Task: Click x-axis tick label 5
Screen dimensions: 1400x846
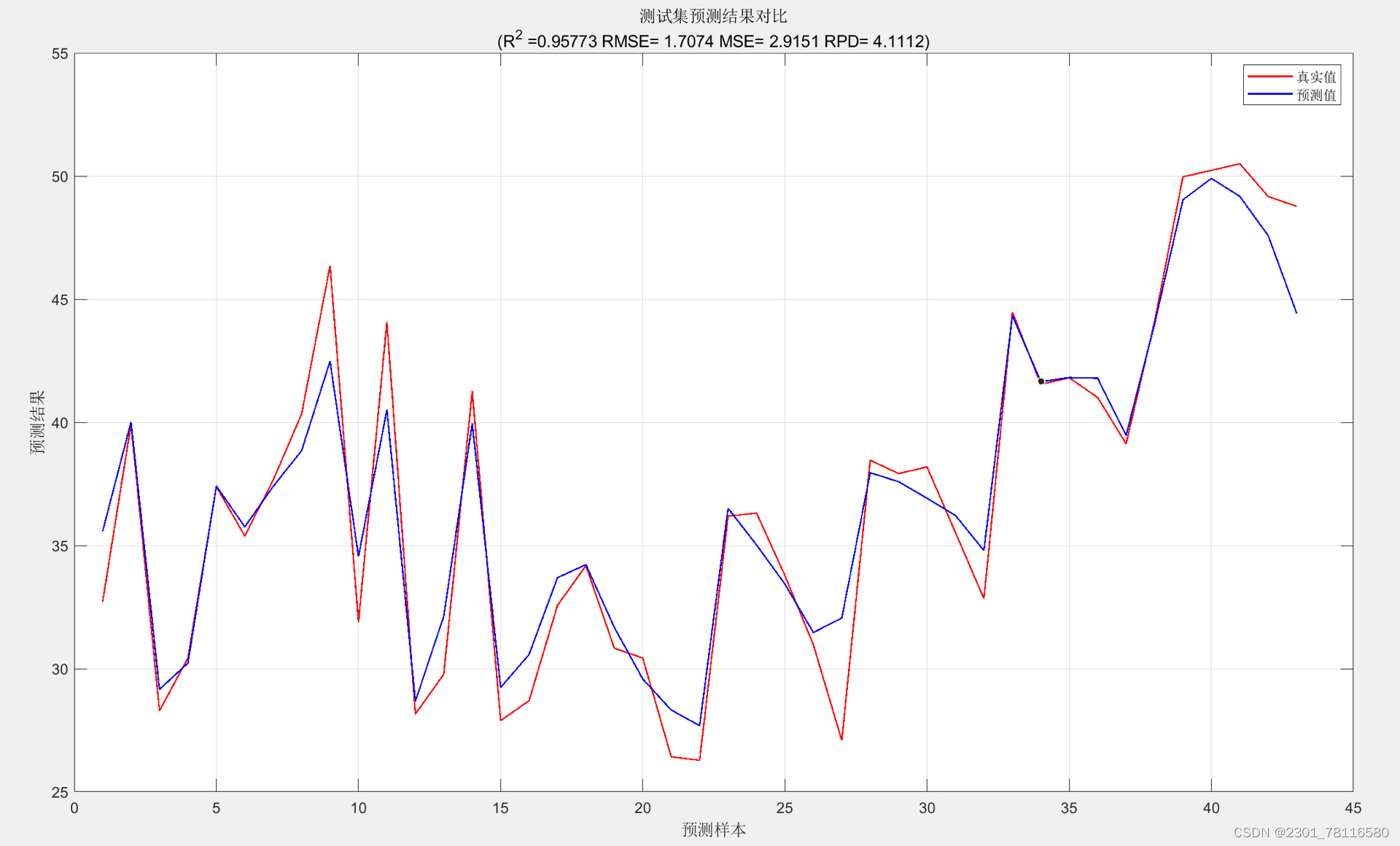Action: [216, 808]
